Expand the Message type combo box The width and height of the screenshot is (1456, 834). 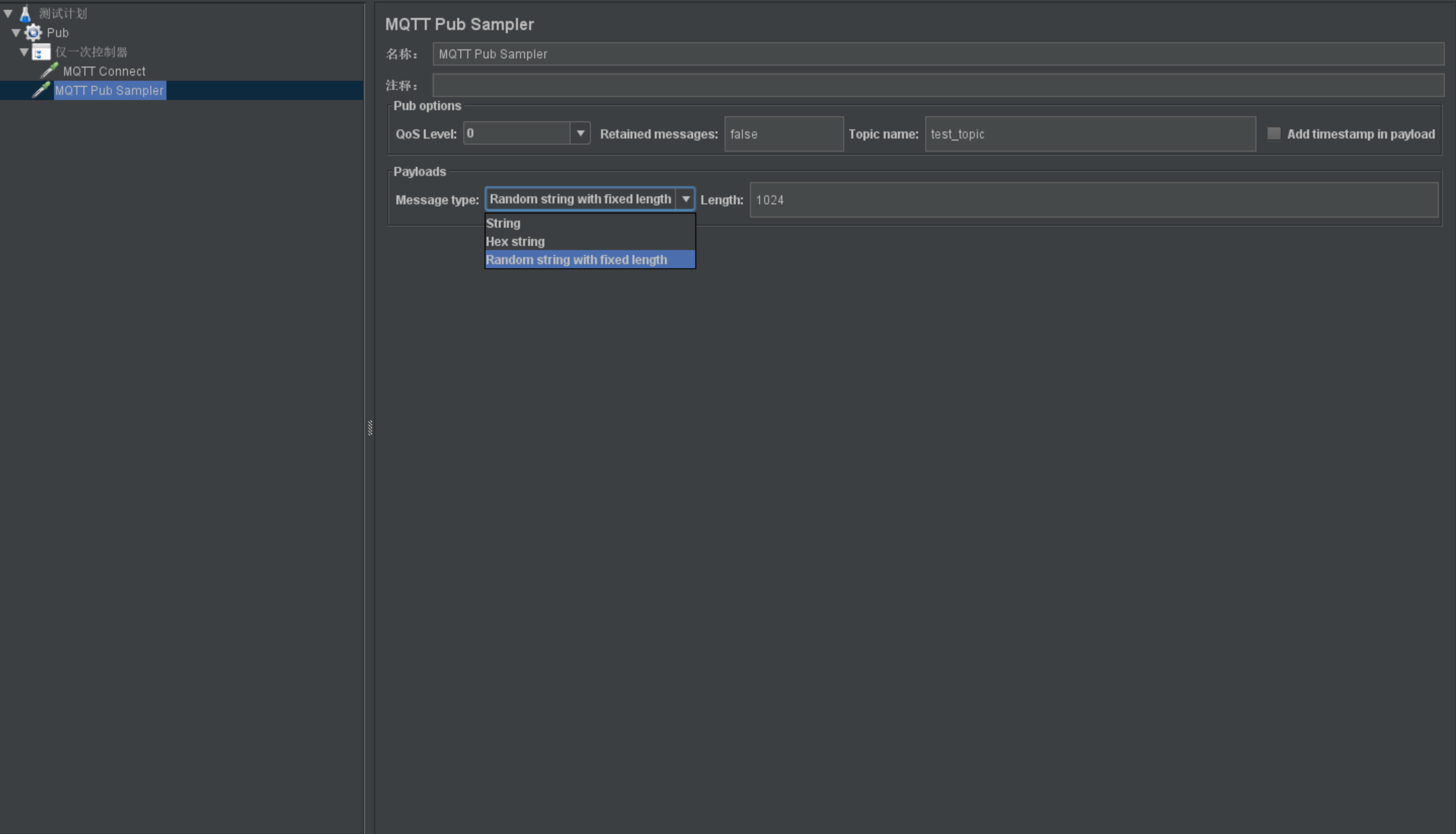click(685, 199)
